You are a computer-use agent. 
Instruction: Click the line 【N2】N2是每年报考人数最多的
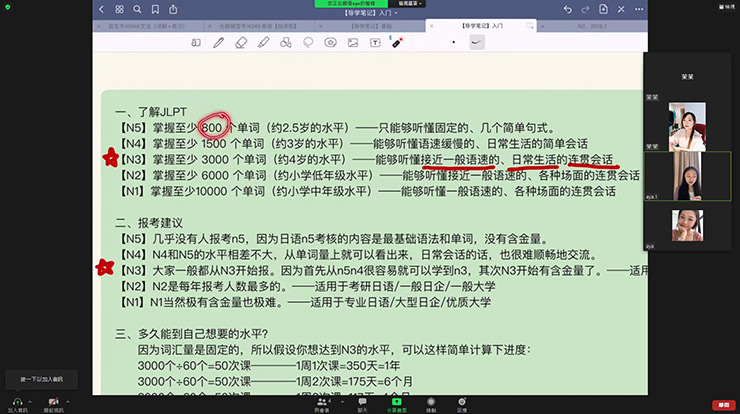click(x=307, y=286)
